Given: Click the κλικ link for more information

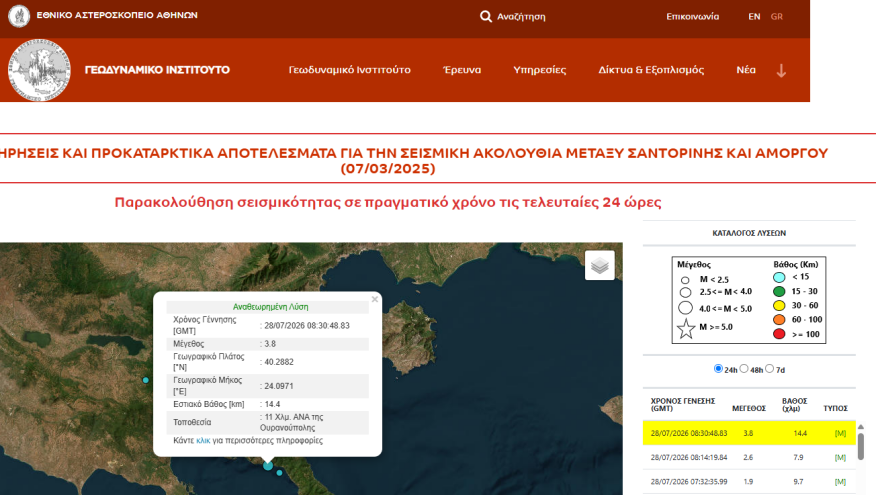Looking at the screenshot, I should click(203, 441).
